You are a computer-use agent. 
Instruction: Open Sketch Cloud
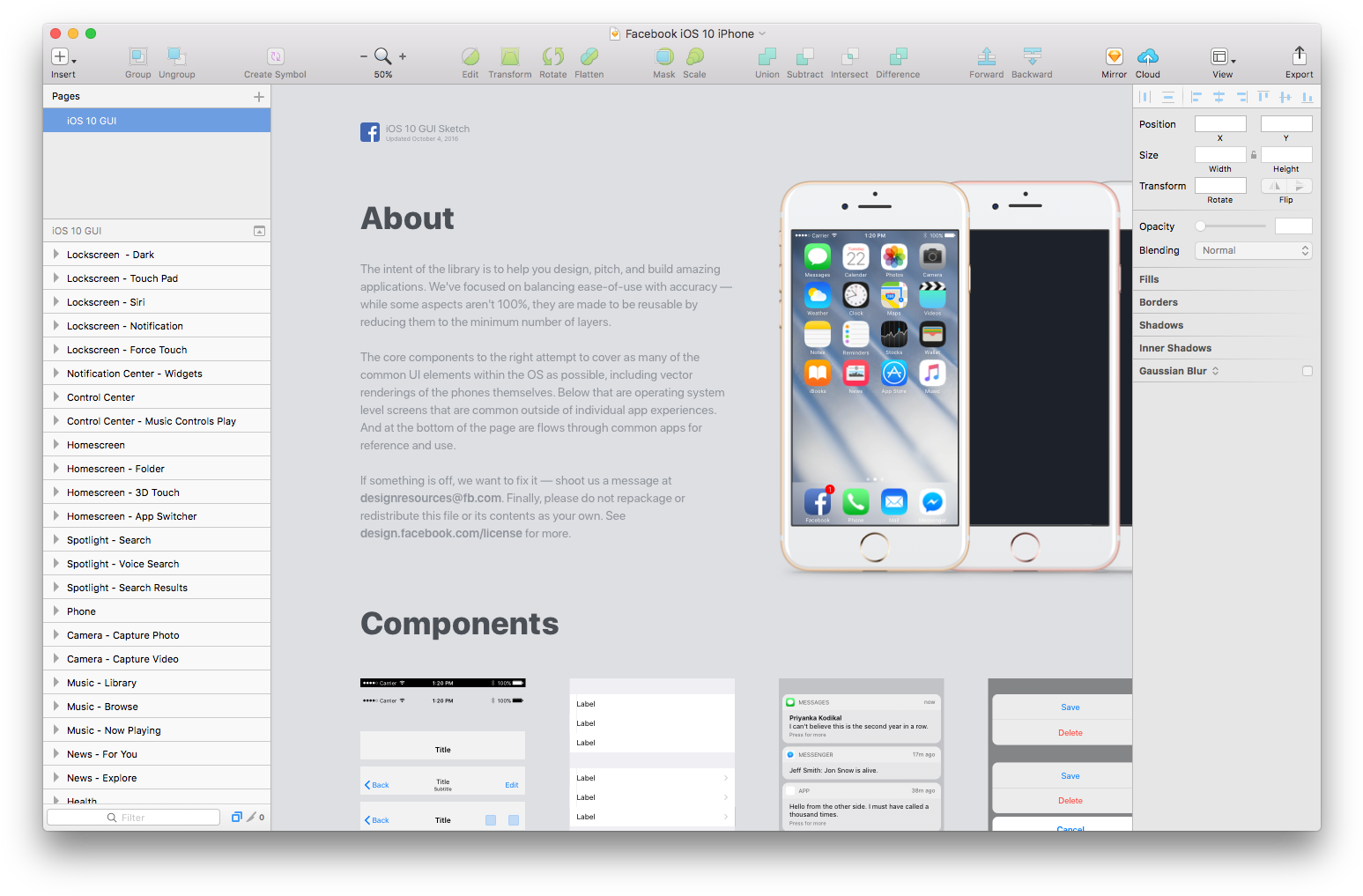1147,56
